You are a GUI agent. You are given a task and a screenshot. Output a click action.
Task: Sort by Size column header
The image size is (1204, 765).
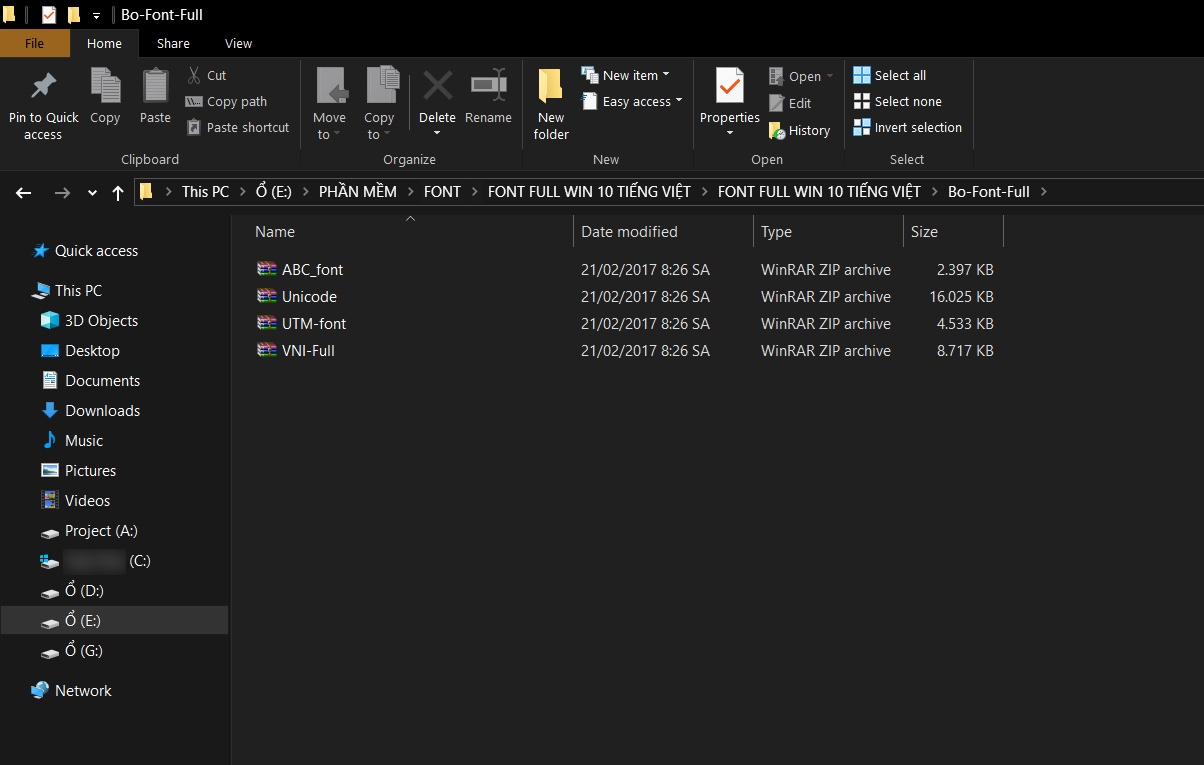952,231
